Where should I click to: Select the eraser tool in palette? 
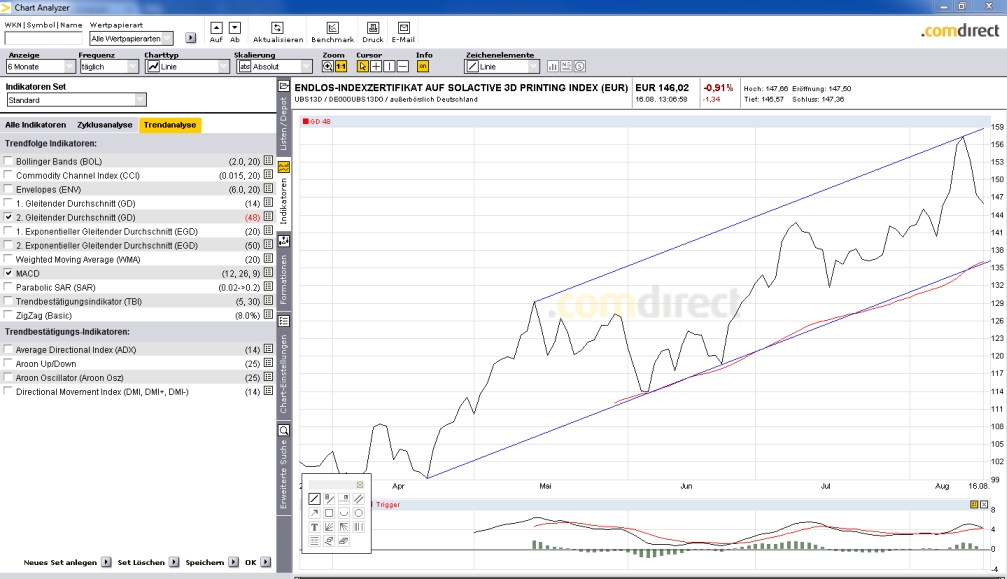tap(344, 541)
